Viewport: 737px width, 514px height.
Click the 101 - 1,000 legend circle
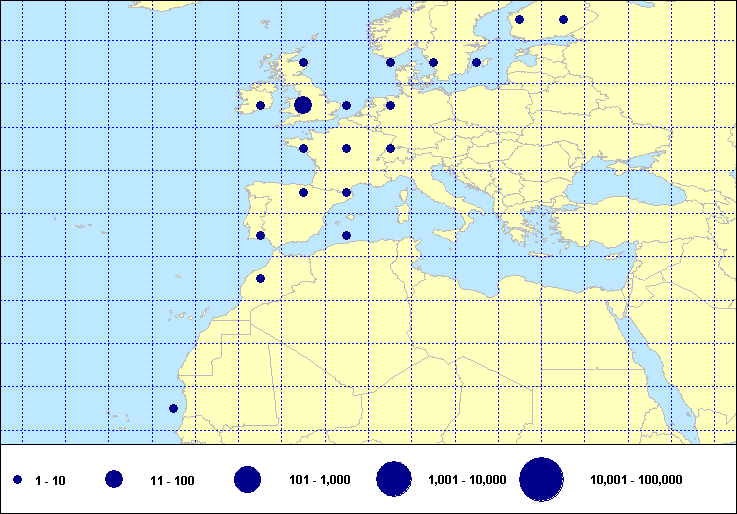[247, 480]
